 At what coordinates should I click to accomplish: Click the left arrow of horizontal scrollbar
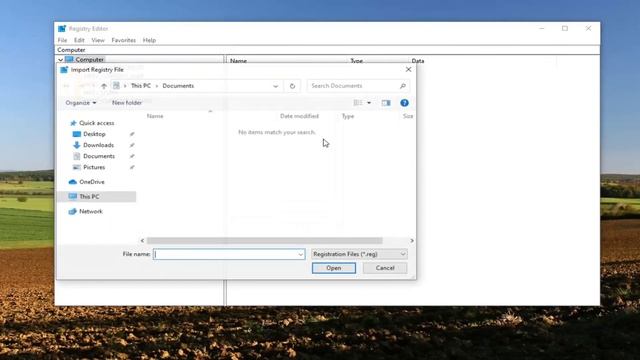[x=142, y=241]
